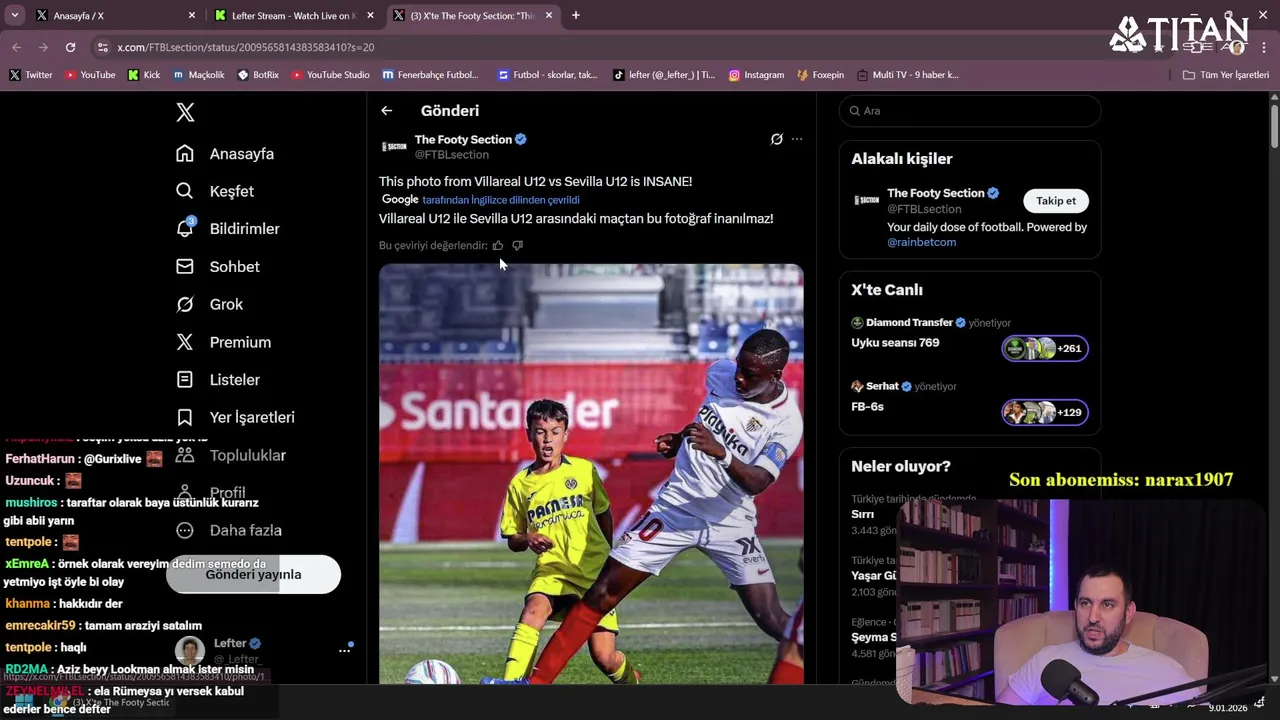The height and width of the screenshot is (720, 1280).
Task: Go back with the Gönderi arrow
Action: pyautogui.click(x=387, y=111)
